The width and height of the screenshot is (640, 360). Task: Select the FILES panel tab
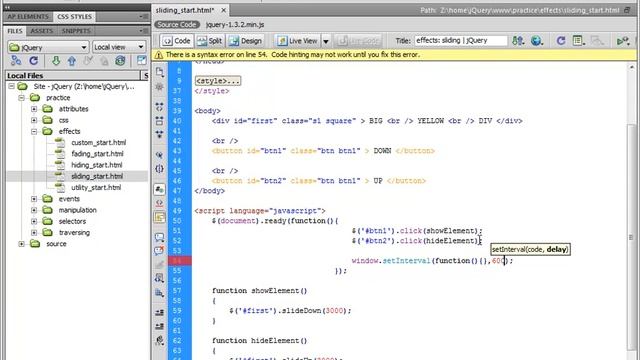click(x=15, y=31)
